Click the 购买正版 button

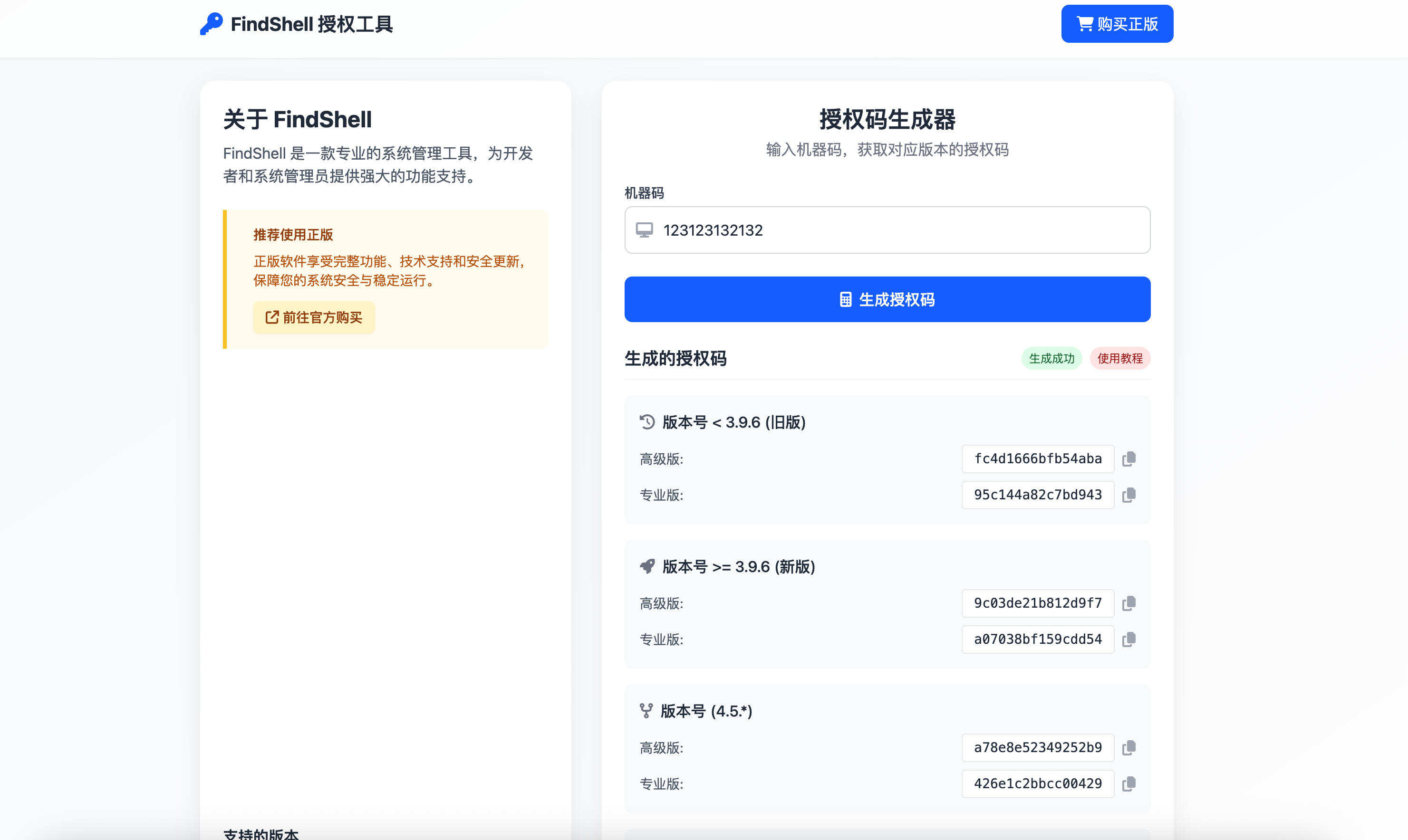(1117, 23)
